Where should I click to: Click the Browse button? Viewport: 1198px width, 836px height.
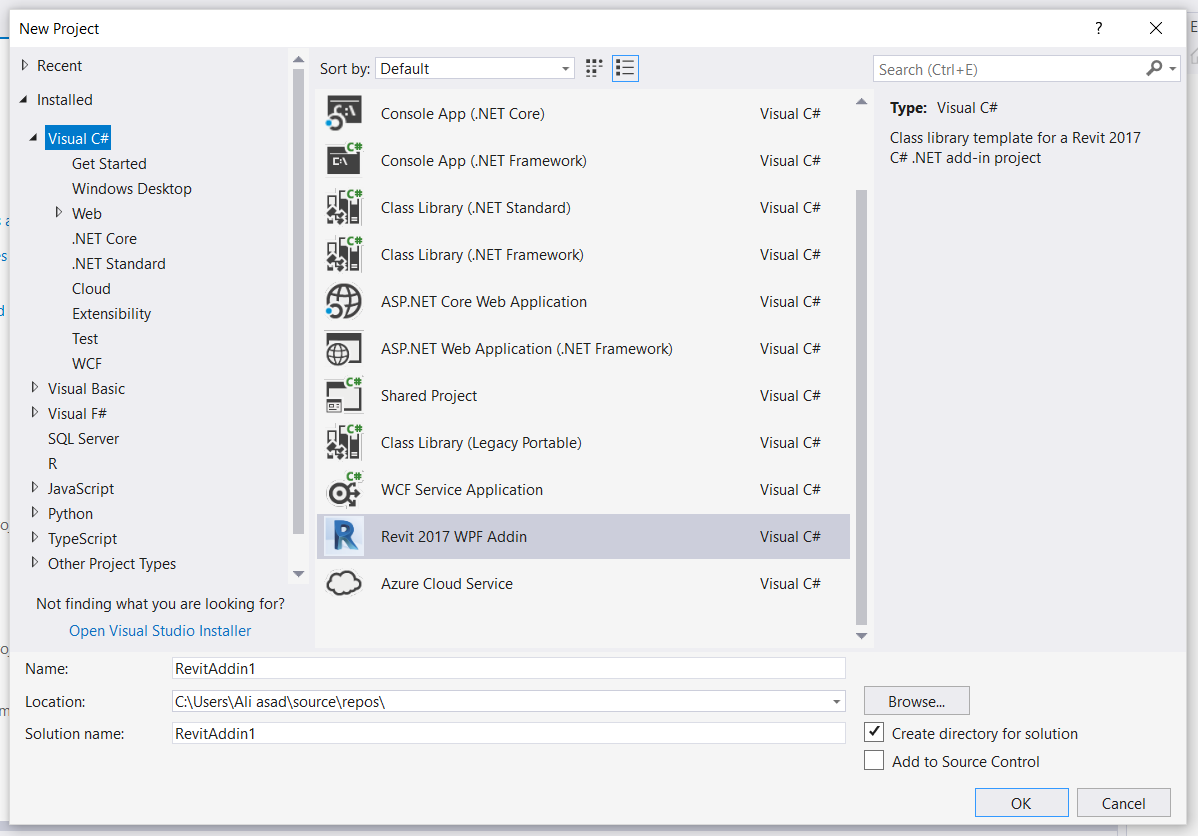[x=916, y=700]
